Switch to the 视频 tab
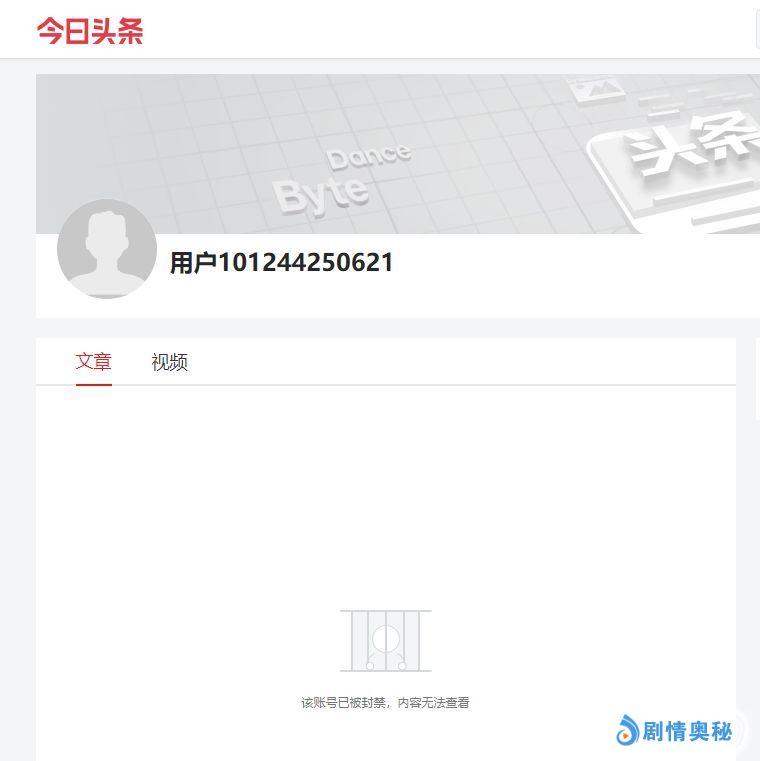This screenshot has height=761, width=760. (169, 362)
